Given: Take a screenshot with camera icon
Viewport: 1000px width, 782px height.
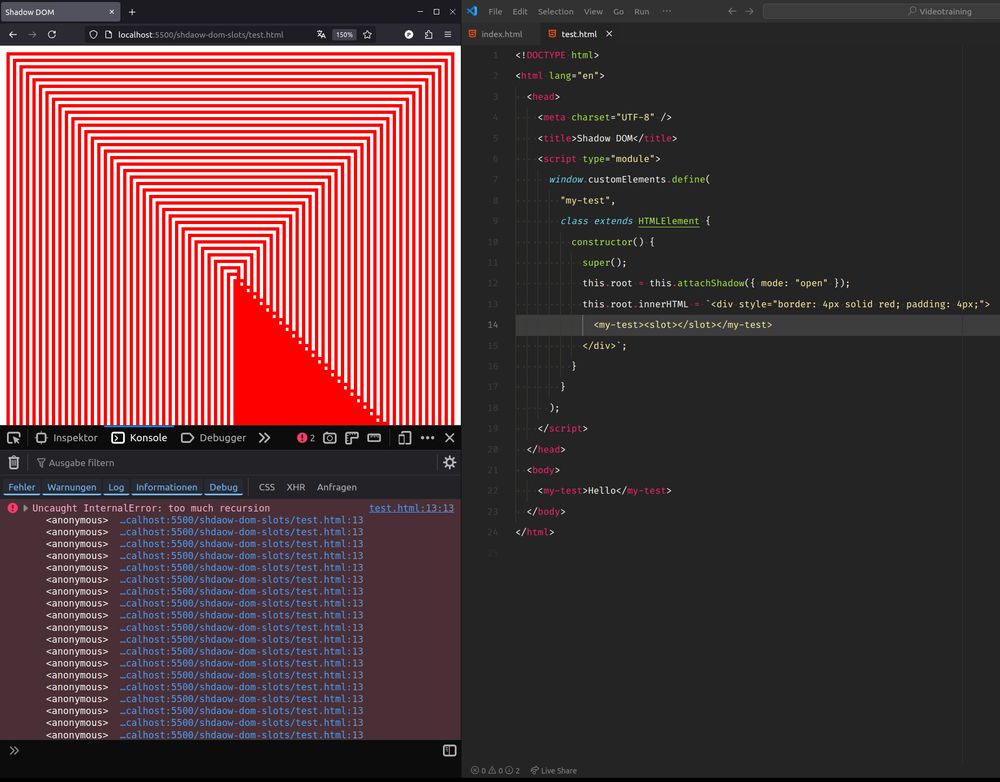Looking at the screenshot, I should point(330,438).
